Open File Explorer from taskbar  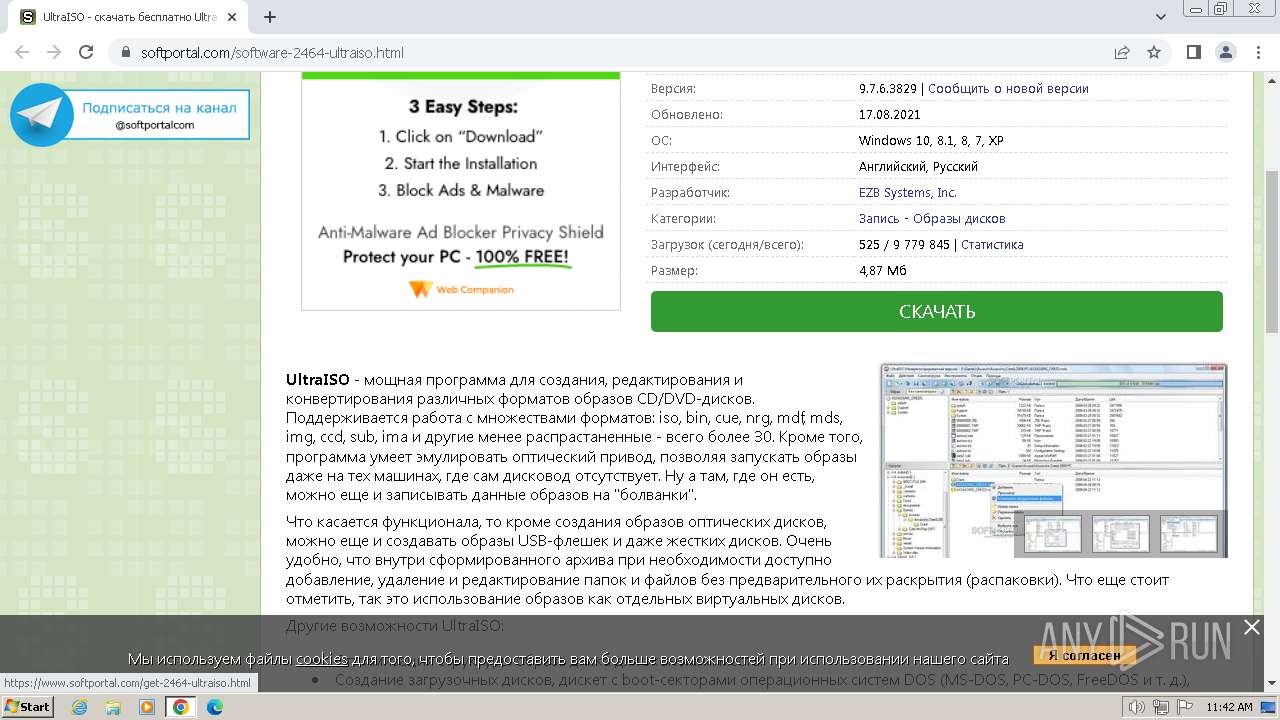[x=113, y=706]
